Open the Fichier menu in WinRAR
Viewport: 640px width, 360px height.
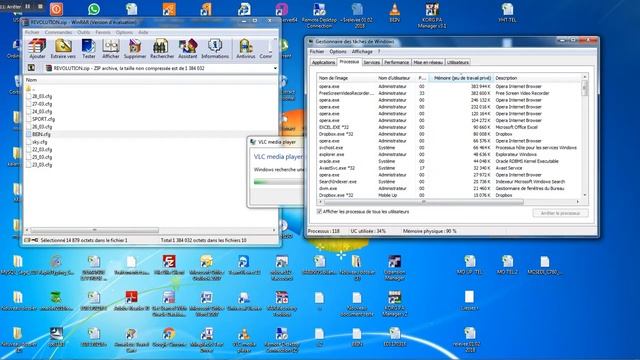[x=32, y=32]
